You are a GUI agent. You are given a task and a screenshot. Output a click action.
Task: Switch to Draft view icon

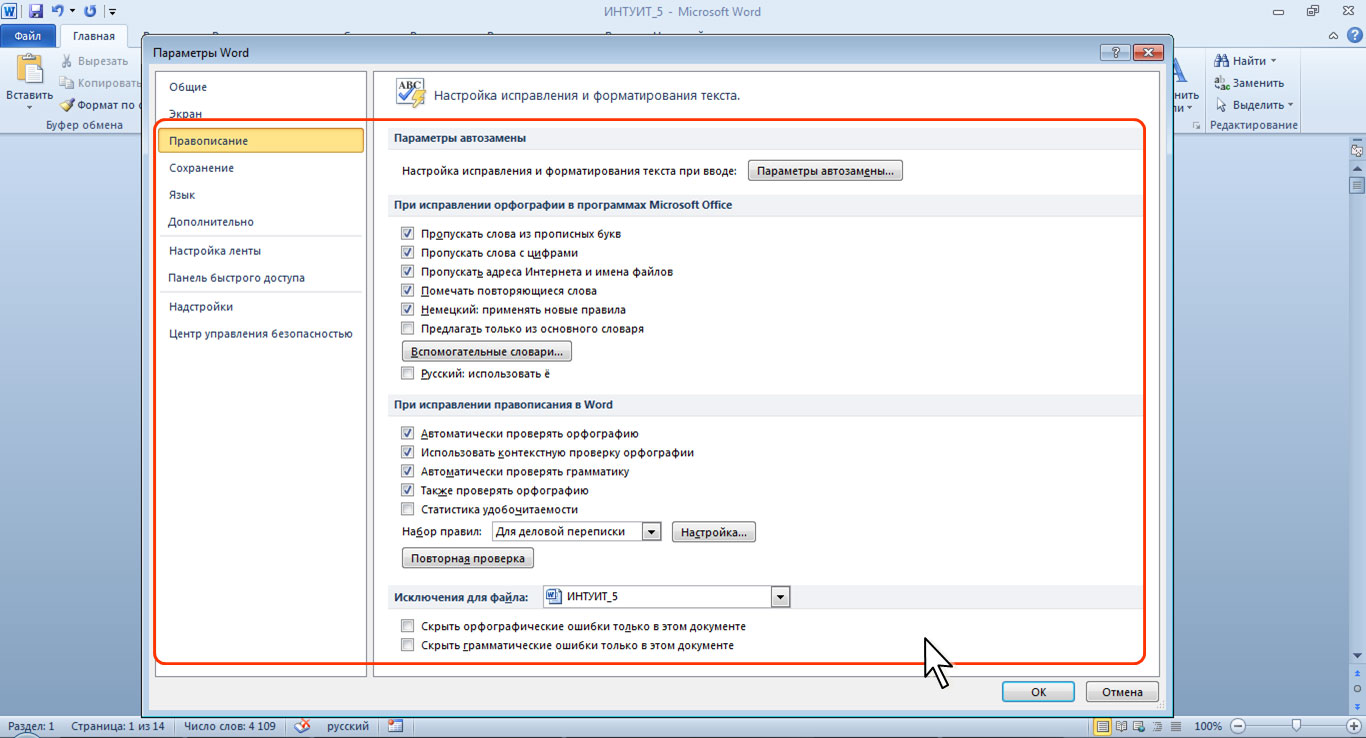[1178, 726]
